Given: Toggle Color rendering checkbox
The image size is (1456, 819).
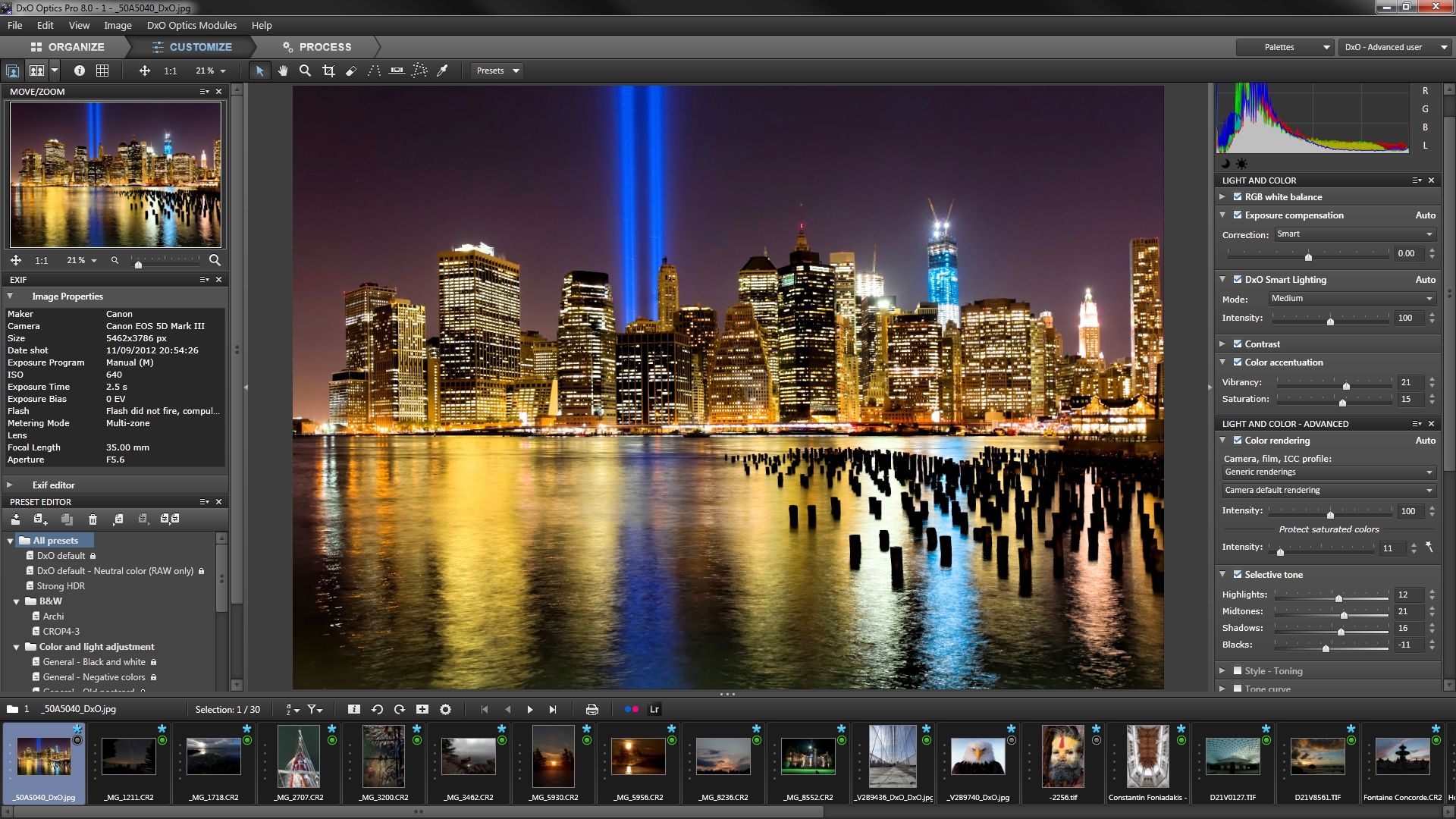Looking at the screenshot, I should coord(1238,441).
